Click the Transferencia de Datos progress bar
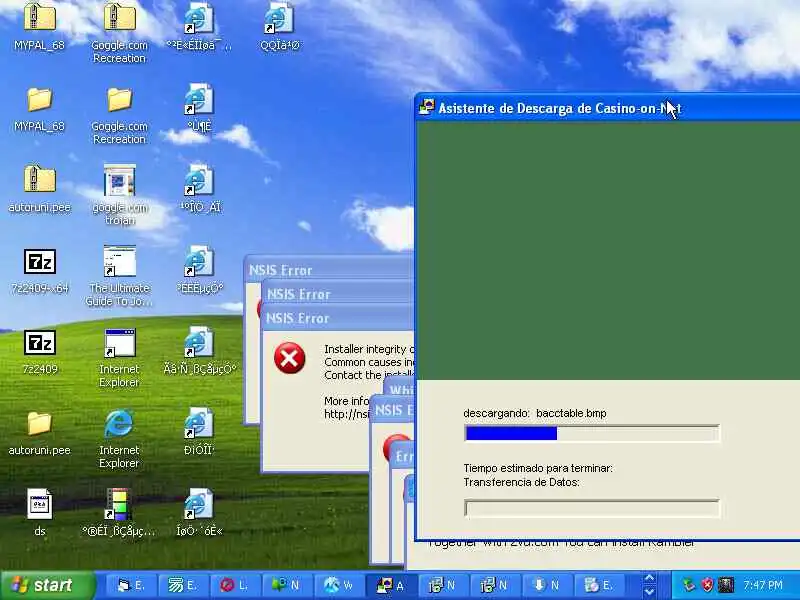This screenshot has height=600, width=800. pos(592,509)
